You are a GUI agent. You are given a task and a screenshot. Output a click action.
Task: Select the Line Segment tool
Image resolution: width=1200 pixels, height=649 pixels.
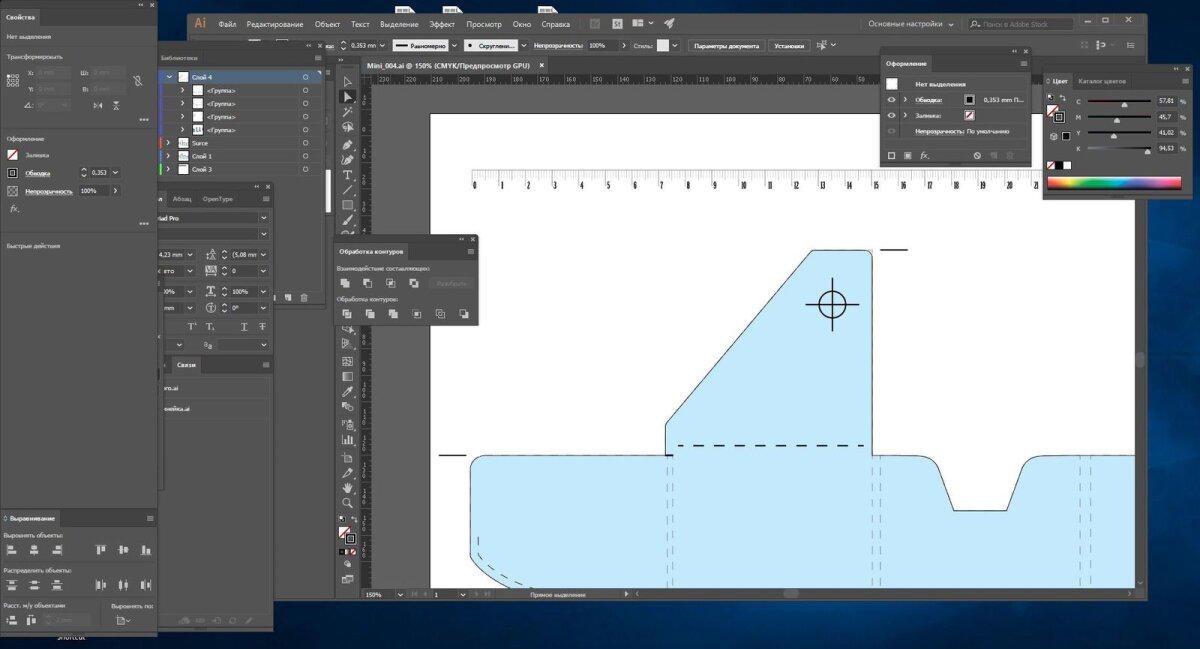click(x=347, y=189)
